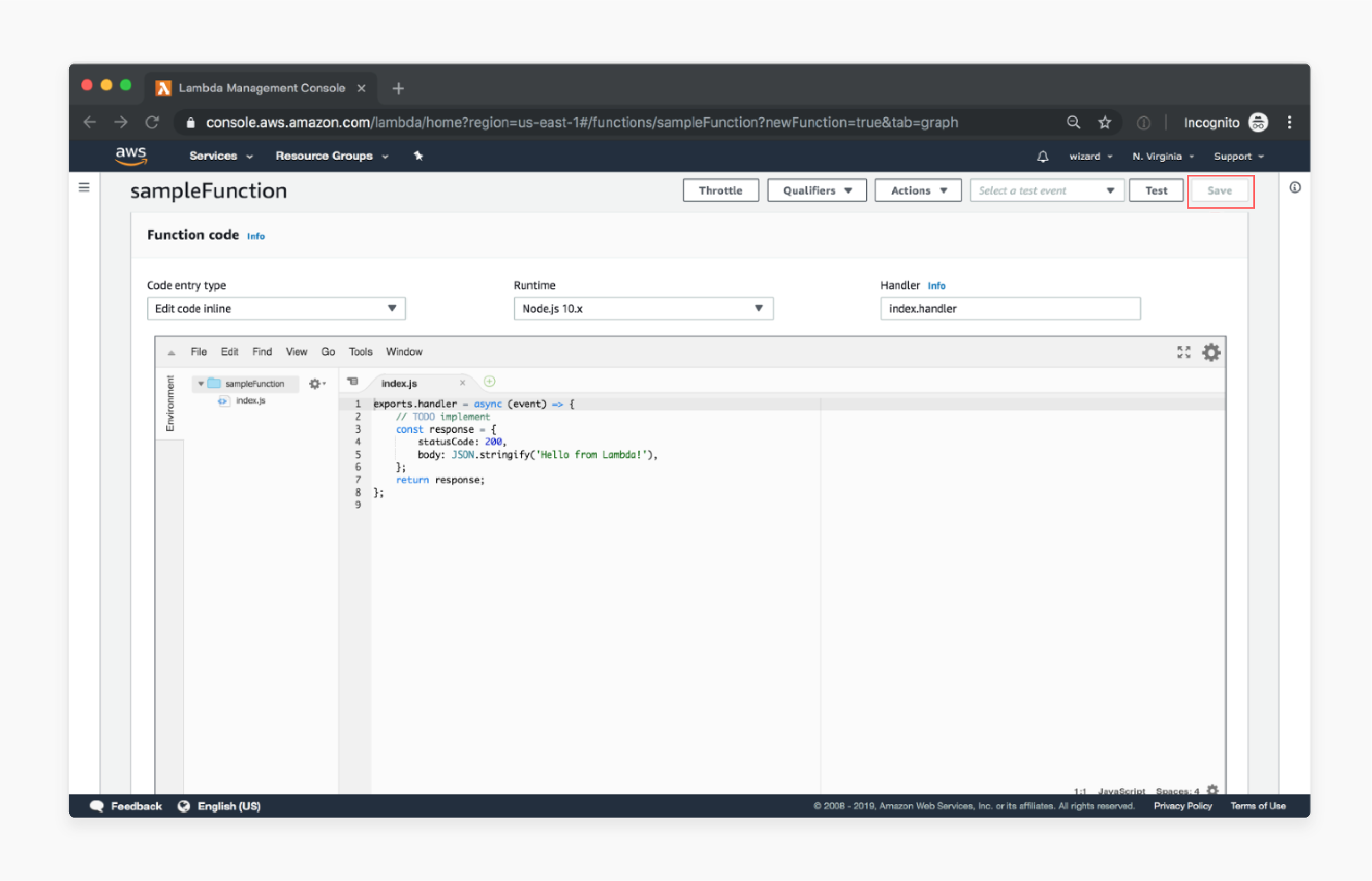Viewport: 1372px width, 881px height.
Task: Close the index.js editor tab
Action: click(463, 383)
